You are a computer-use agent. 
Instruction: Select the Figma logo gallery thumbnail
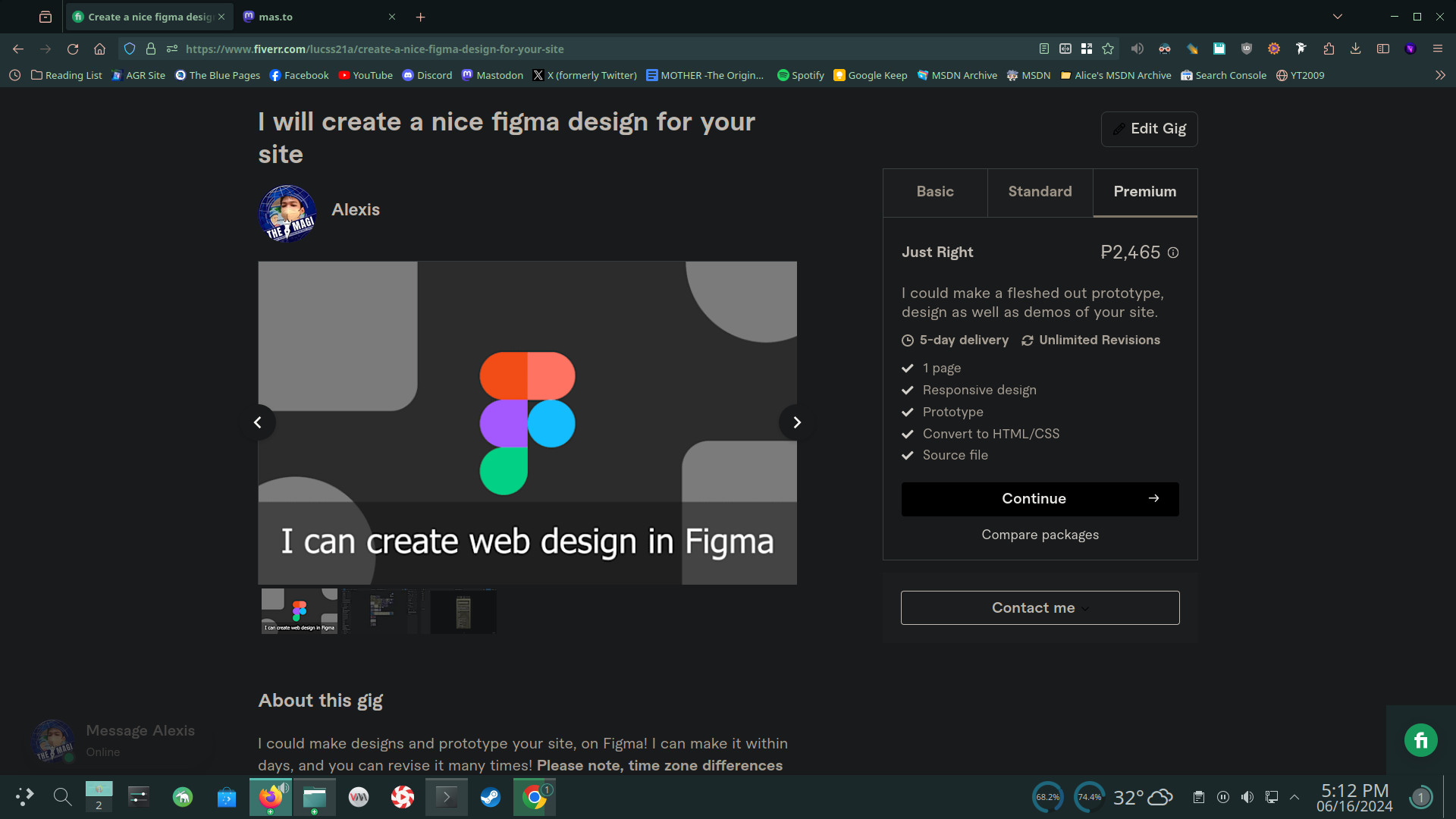pos(300,611)
